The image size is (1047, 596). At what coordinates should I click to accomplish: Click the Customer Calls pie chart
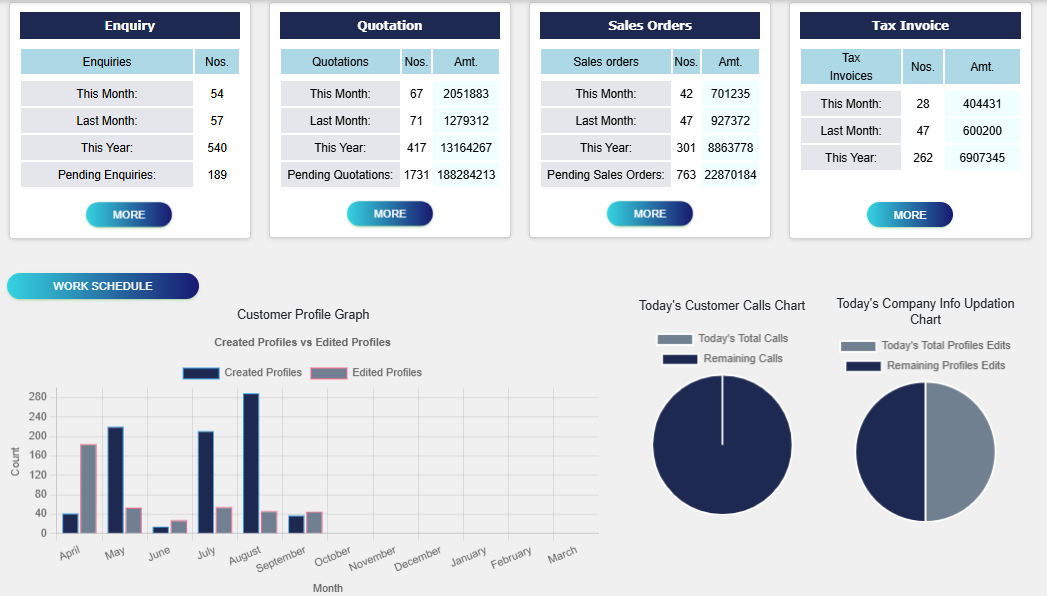point(722,445)
